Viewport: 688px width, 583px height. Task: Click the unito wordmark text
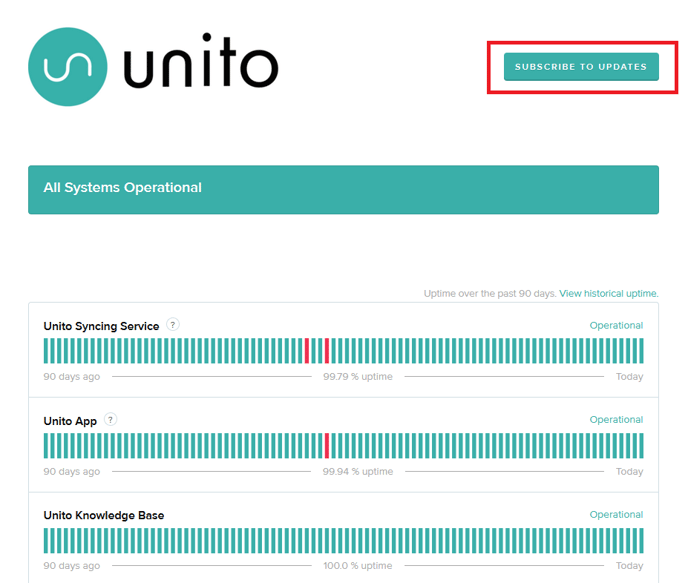click(201, 61)
